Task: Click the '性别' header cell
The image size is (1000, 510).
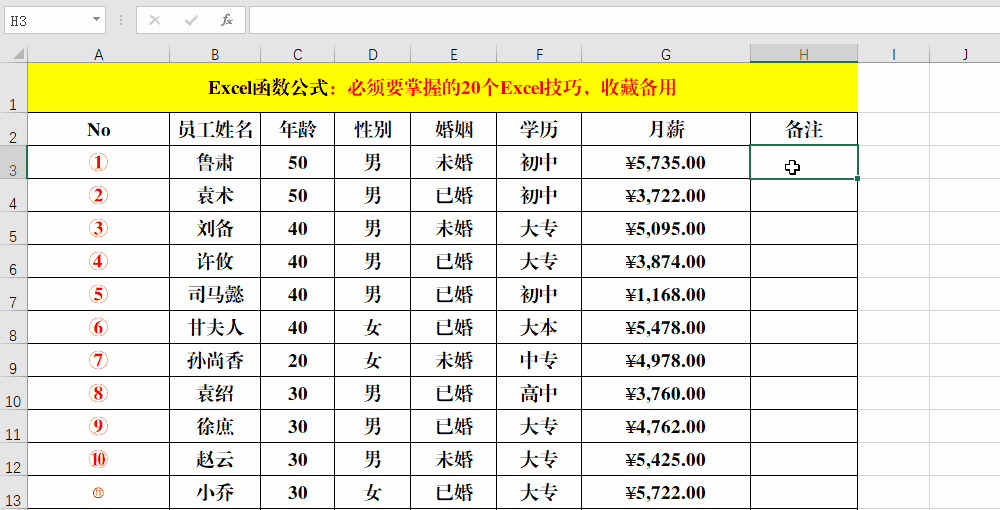Action: [372, 129]
